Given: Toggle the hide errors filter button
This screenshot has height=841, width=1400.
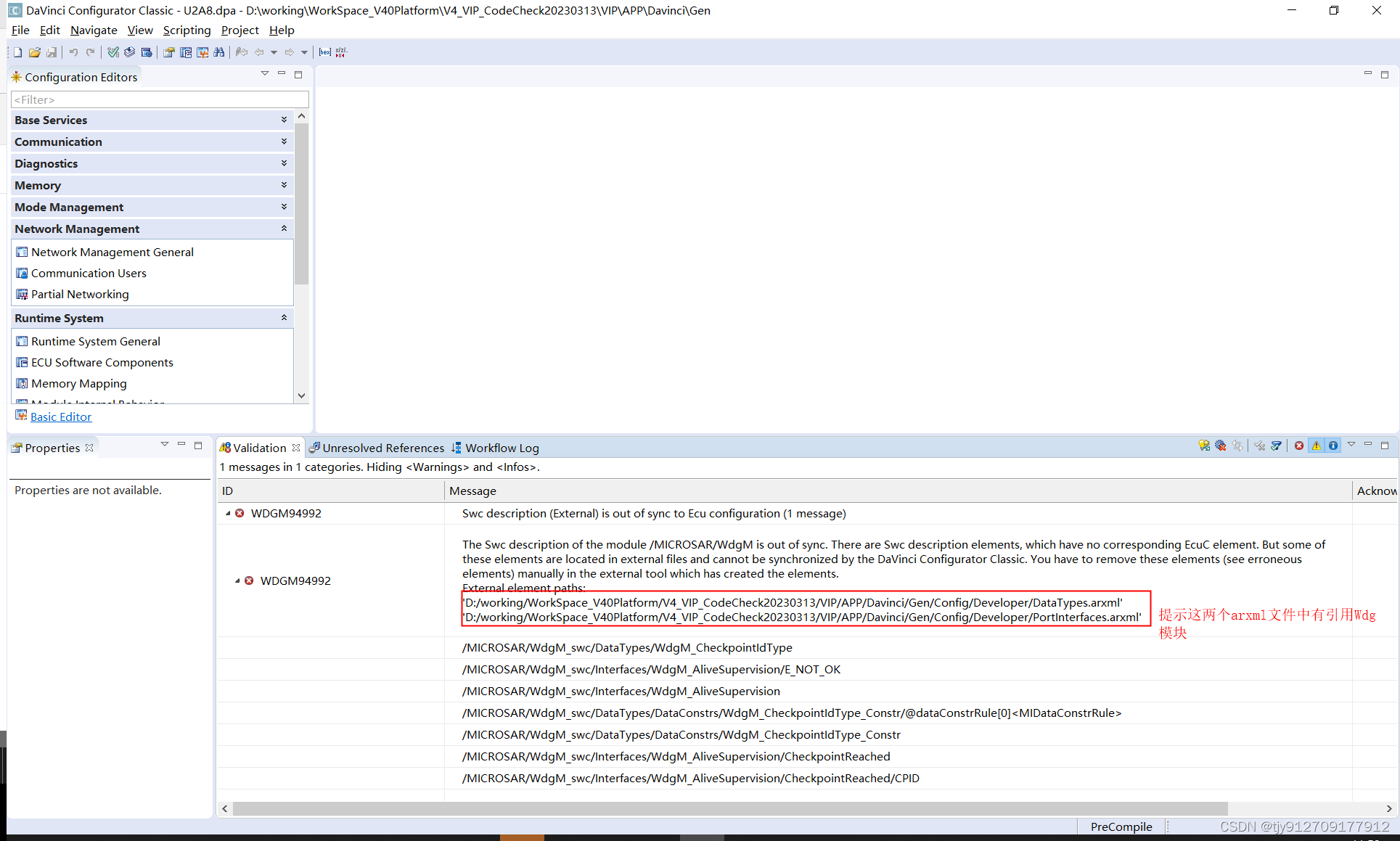Looking at the screenshot, I should pyautogui.click(x=1299, y=446).
